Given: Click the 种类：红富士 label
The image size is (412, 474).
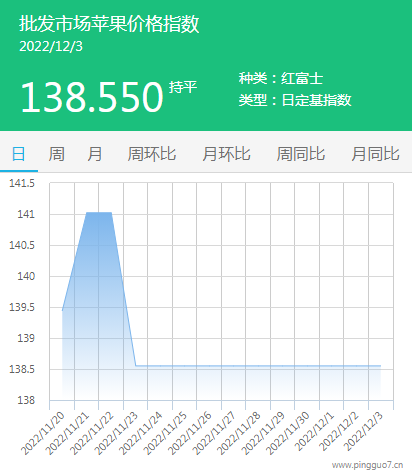Looking at the screenshot, I should 281,78.
